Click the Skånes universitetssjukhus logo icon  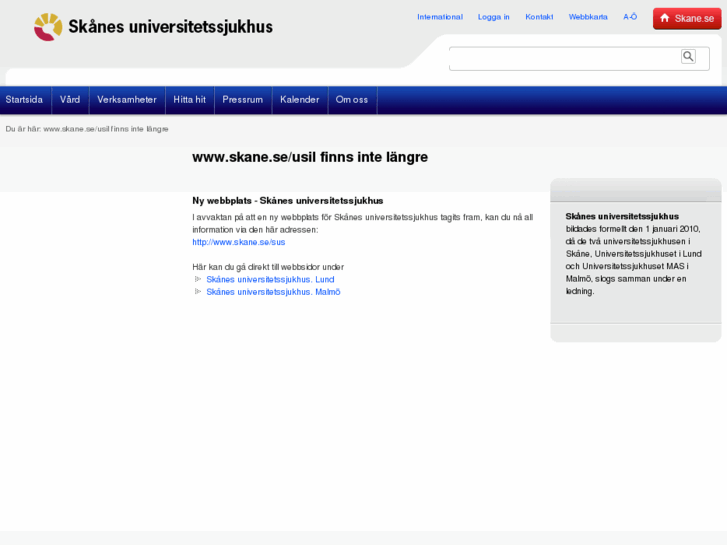48,27
